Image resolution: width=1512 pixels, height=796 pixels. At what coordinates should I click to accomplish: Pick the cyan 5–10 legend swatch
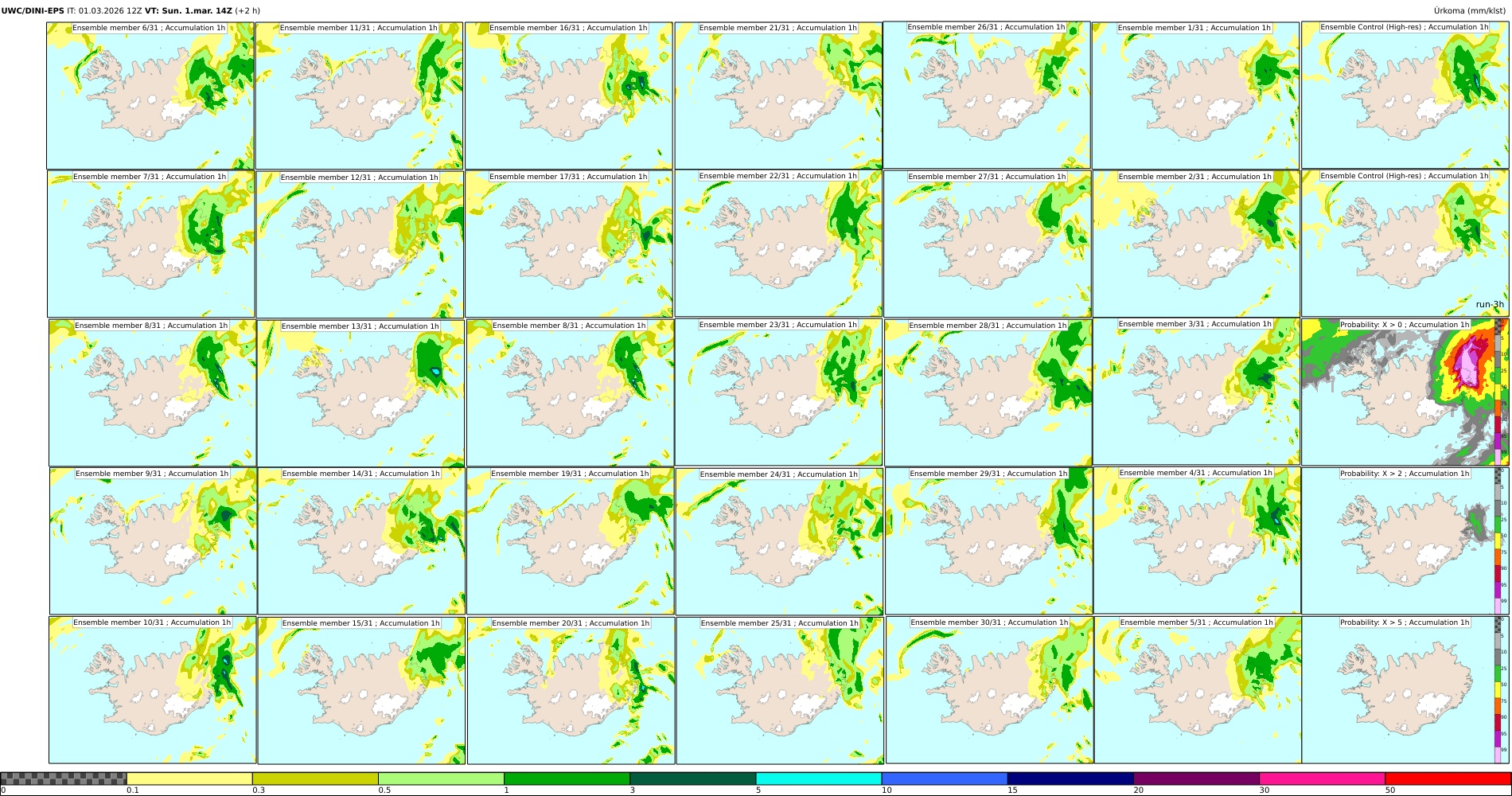819,778
